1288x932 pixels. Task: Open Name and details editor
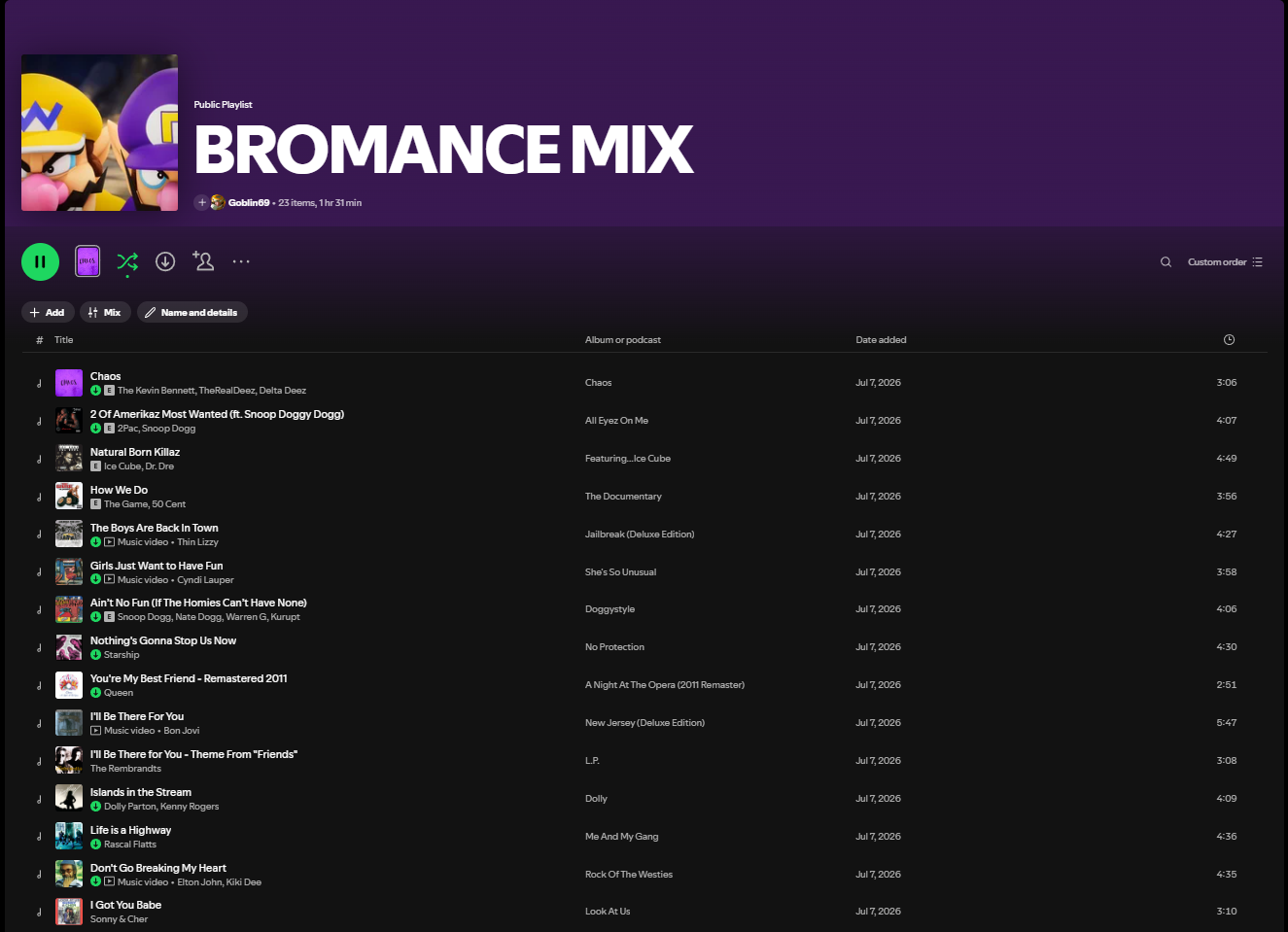(192, 312)
